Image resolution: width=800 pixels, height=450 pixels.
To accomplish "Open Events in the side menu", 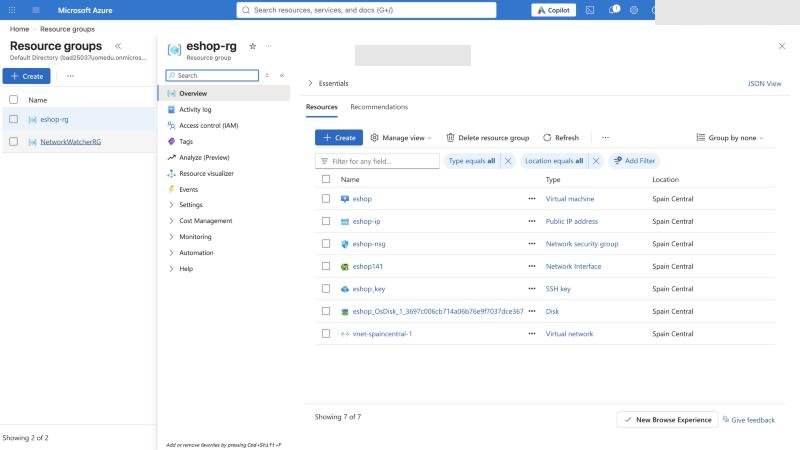I will (188, 189).
